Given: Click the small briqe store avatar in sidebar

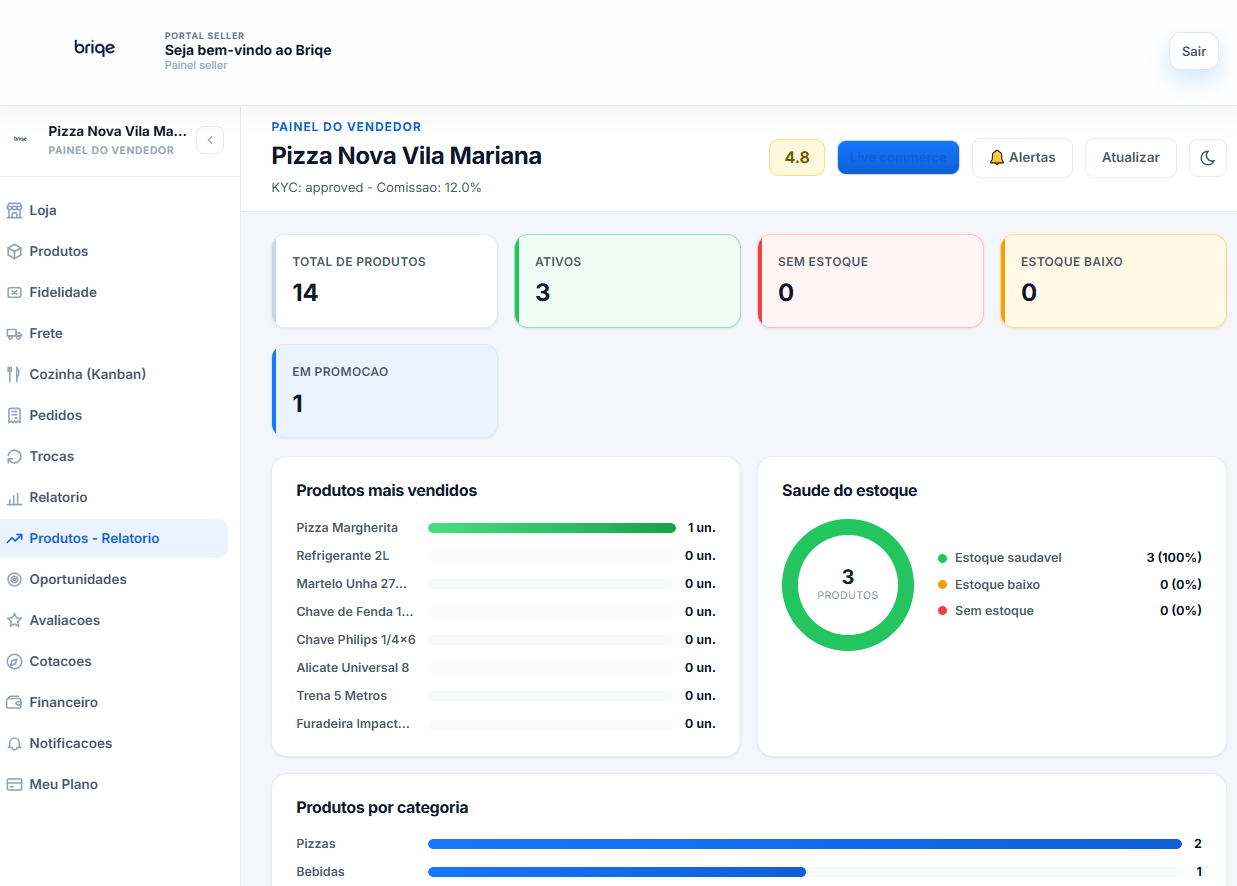Looking at the screenshot, I should (x=20, y=140).
